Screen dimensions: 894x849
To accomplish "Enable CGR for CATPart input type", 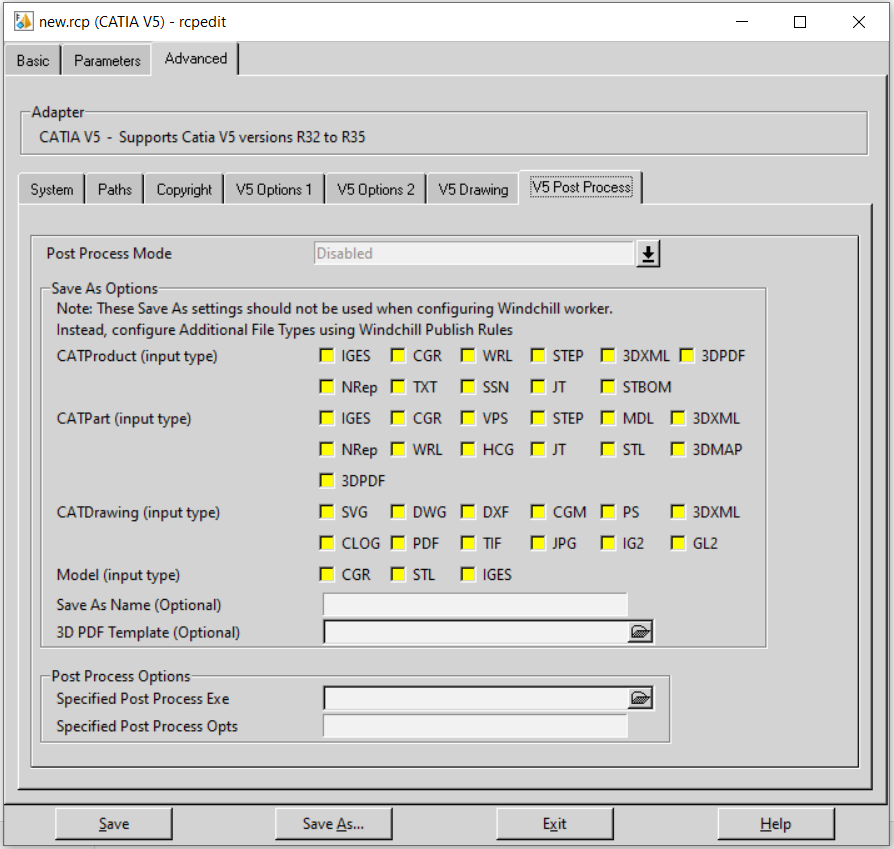I will pyautogui.click(x=398, y=419).
